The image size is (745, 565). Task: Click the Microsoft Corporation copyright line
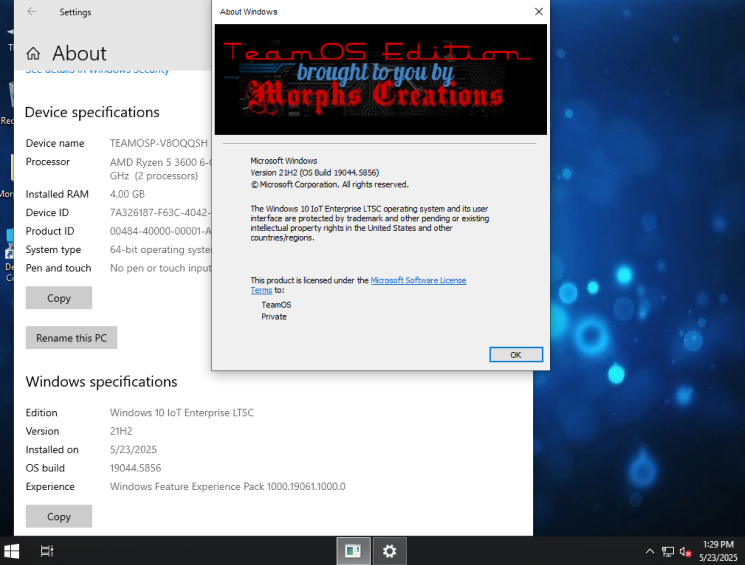click(329, 184)
